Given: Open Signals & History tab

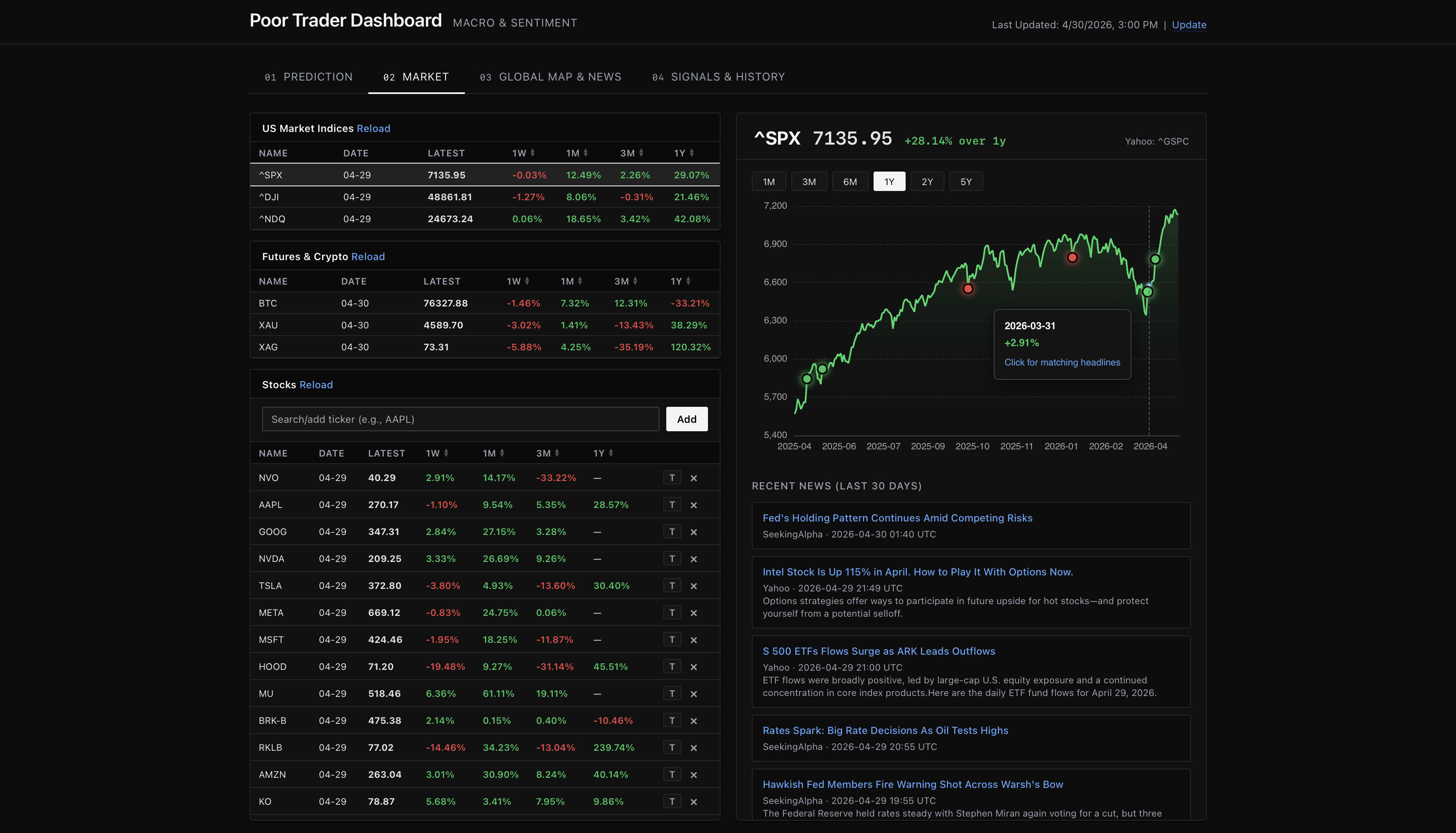Looking at the screenshot, I should pyautogui.click(x=719, y=77).
